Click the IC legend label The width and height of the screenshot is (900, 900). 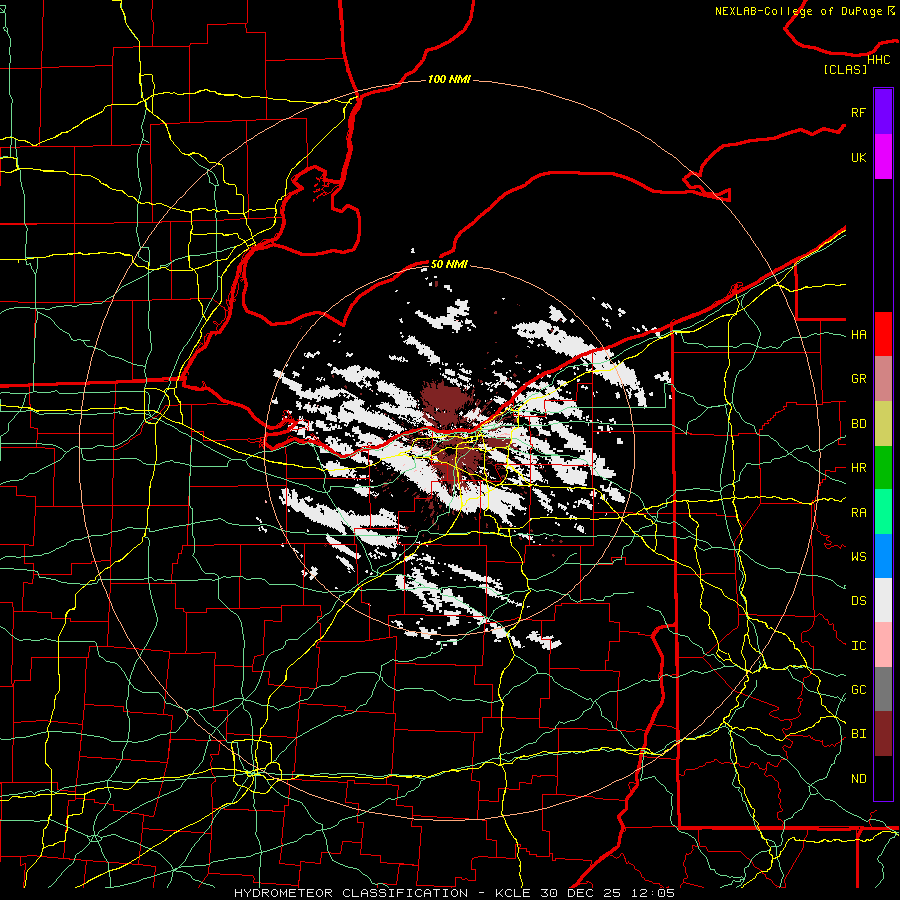(x=858, y=646)
